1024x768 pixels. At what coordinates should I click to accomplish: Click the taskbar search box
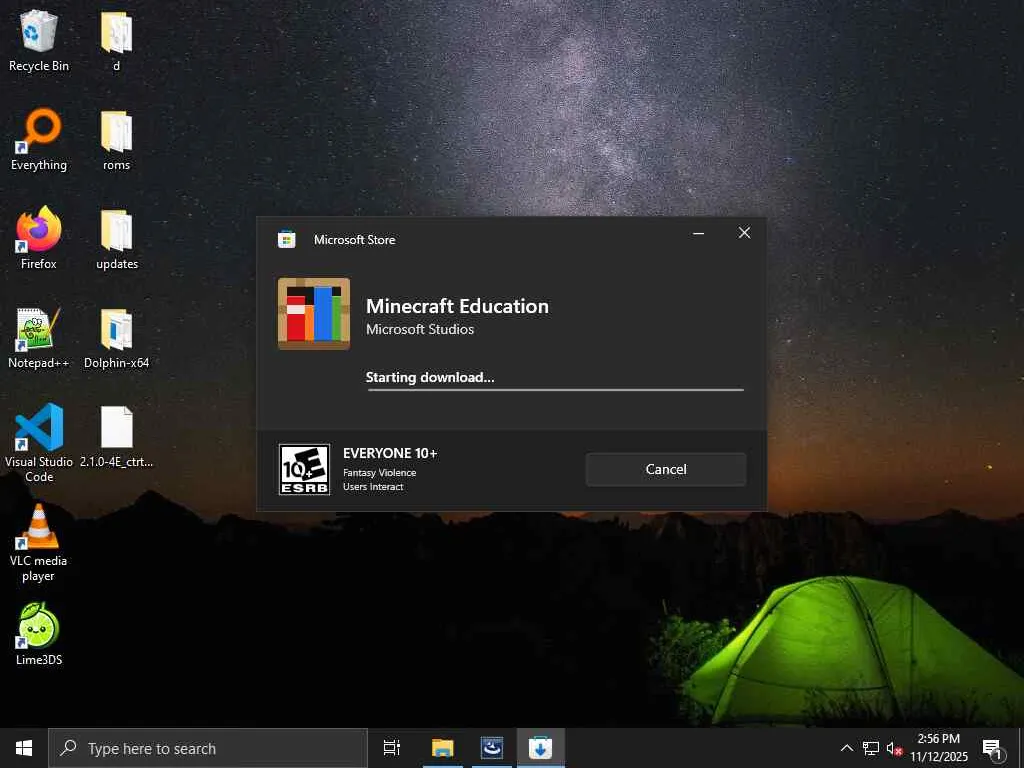(208, 748)
